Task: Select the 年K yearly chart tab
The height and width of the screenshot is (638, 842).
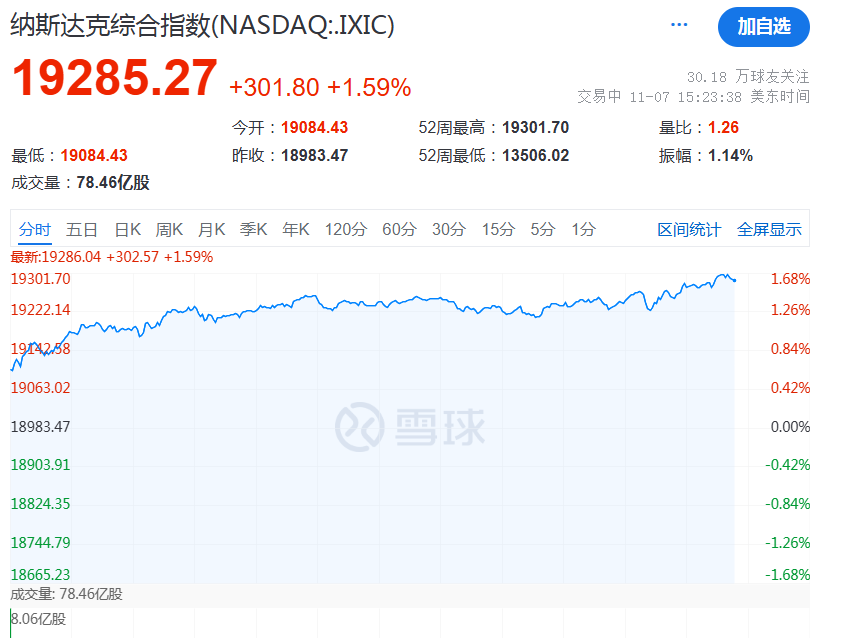Action: coord(296,230)
